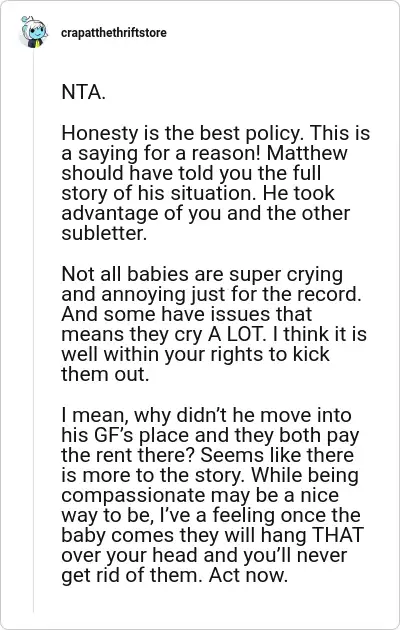Screen dimensions: 400x630
Task: Collapse the comment using the vertical thread line
Action: pos(33,329)
